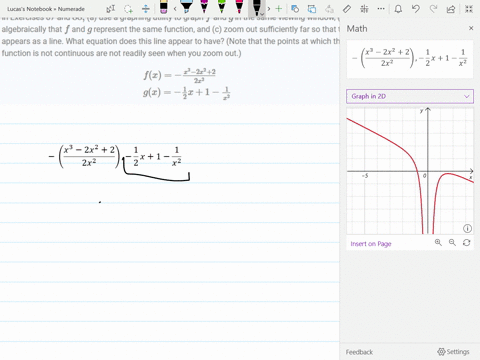Add a new pen with plus icon

point(279,9)
